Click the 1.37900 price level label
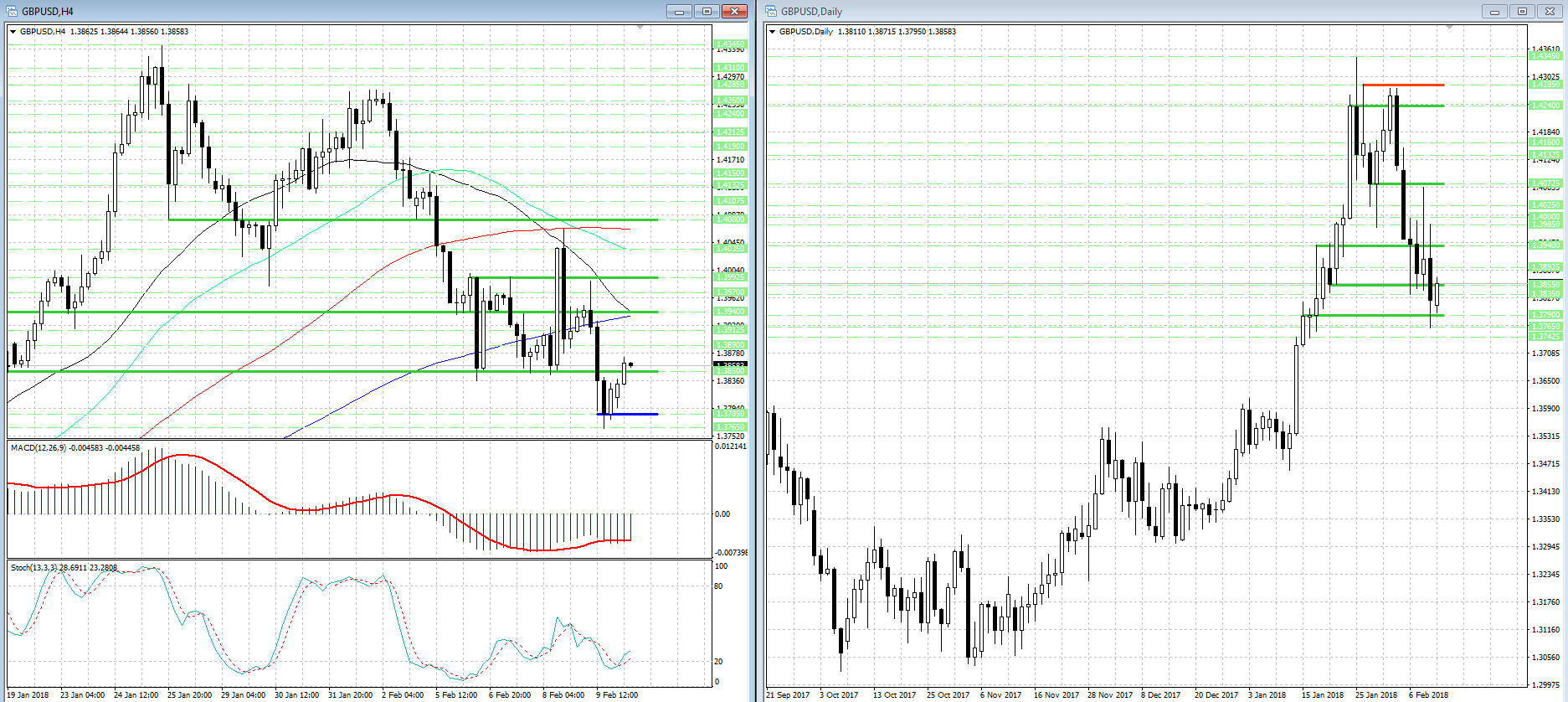Image resolution: width=1568 pixels, height=702 pixels. click(x=1545, y=315)
